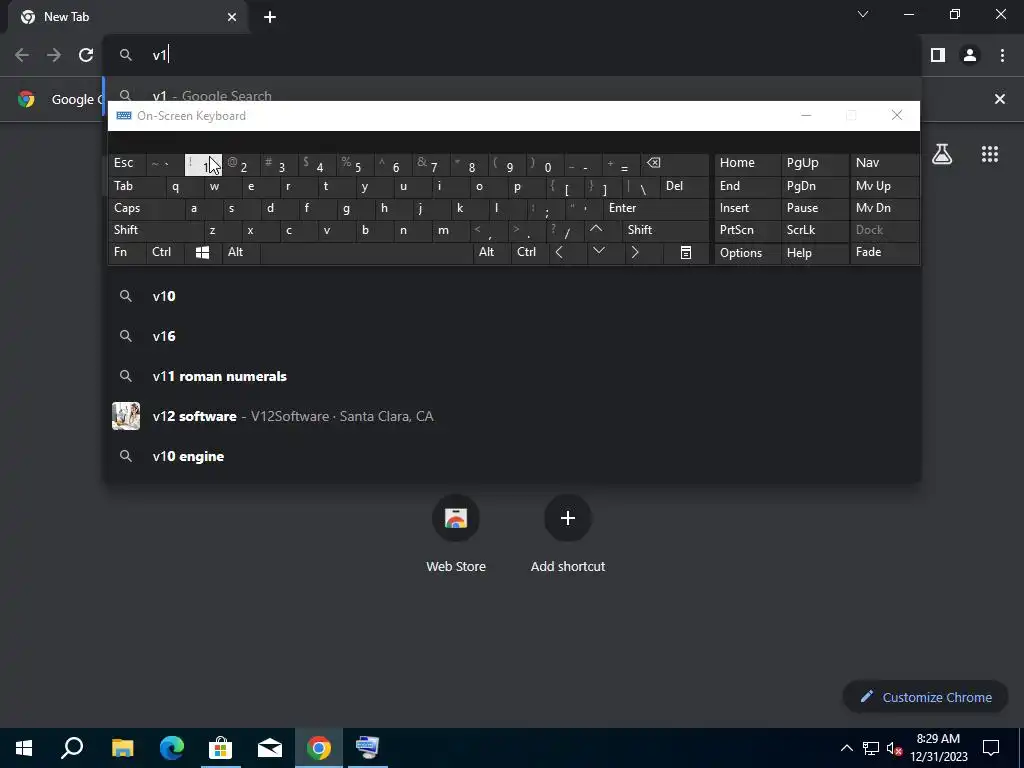The width and height of the screenshot is (1024, 768).
Task: Click the Options key on keyboard
Action: pos(748,253)
